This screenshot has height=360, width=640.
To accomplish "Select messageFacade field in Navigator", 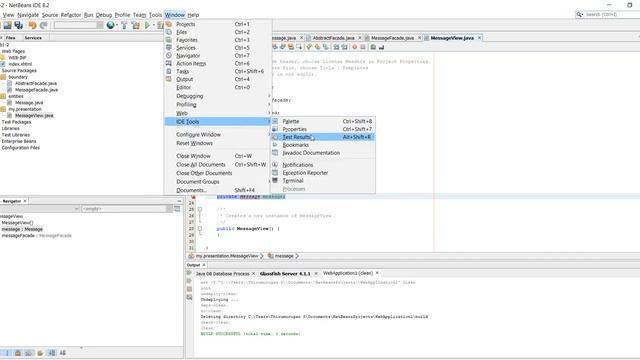I will [x=36, y=236].
